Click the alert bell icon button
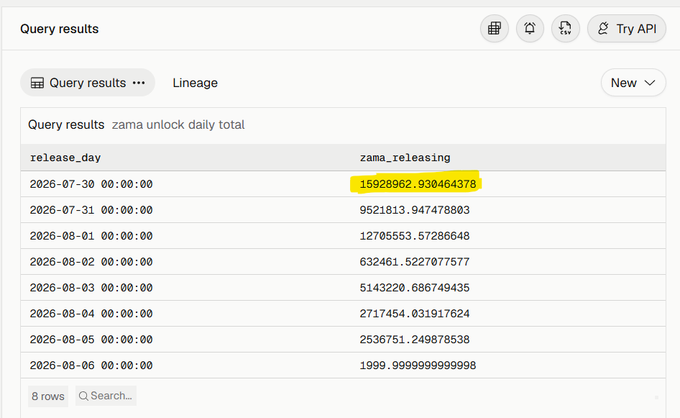 point(530,29)
